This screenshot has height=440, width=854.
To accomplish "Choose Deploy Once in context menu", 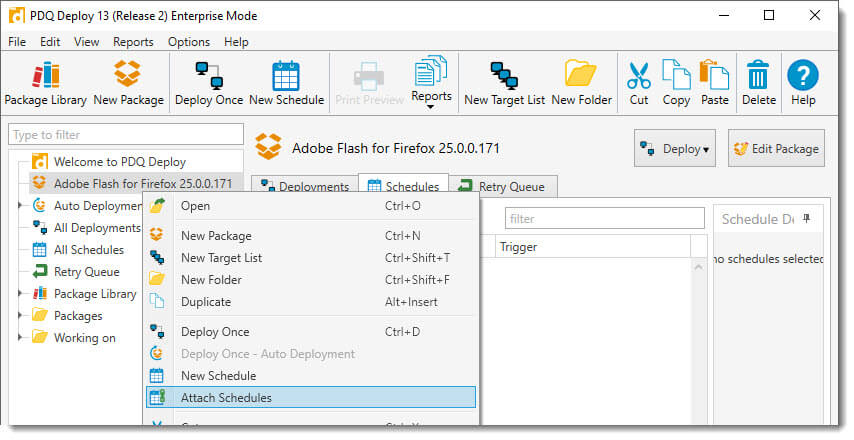I will click(310, 332).
